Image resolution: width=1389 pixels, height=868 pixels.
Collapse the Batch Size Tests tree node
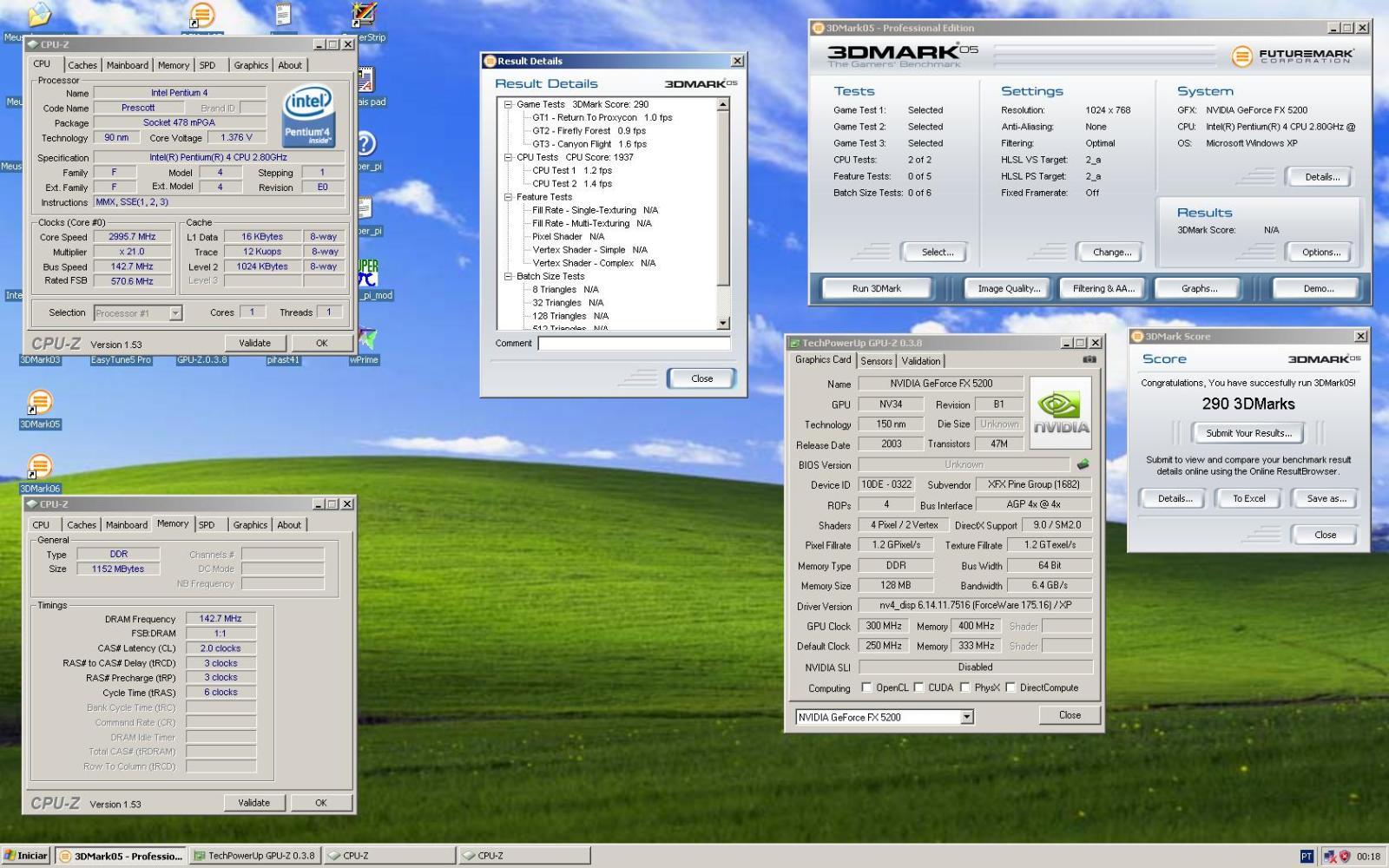pos(509,276)
